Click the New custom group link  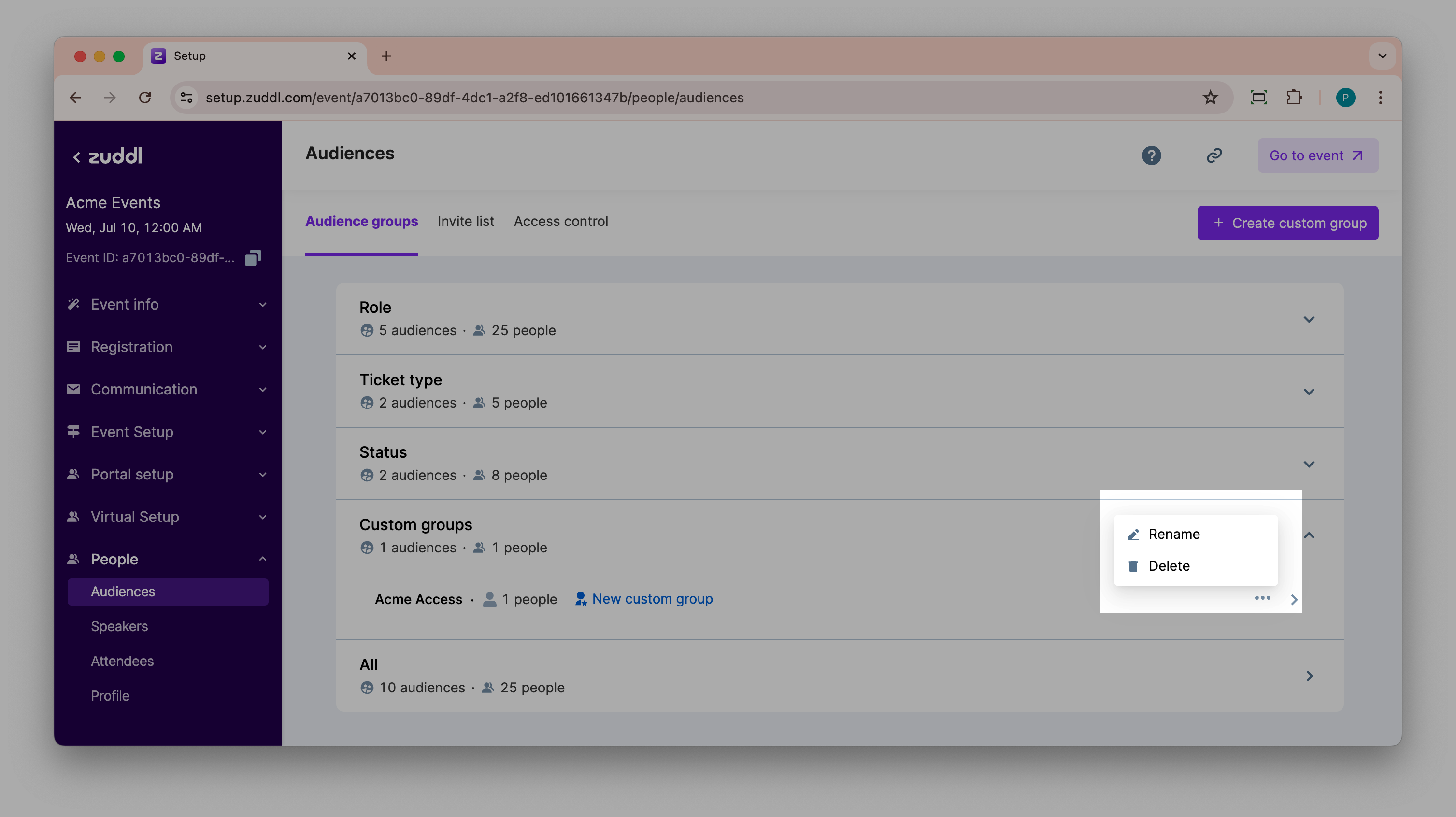pyautogui.click(x=652, y=599)
